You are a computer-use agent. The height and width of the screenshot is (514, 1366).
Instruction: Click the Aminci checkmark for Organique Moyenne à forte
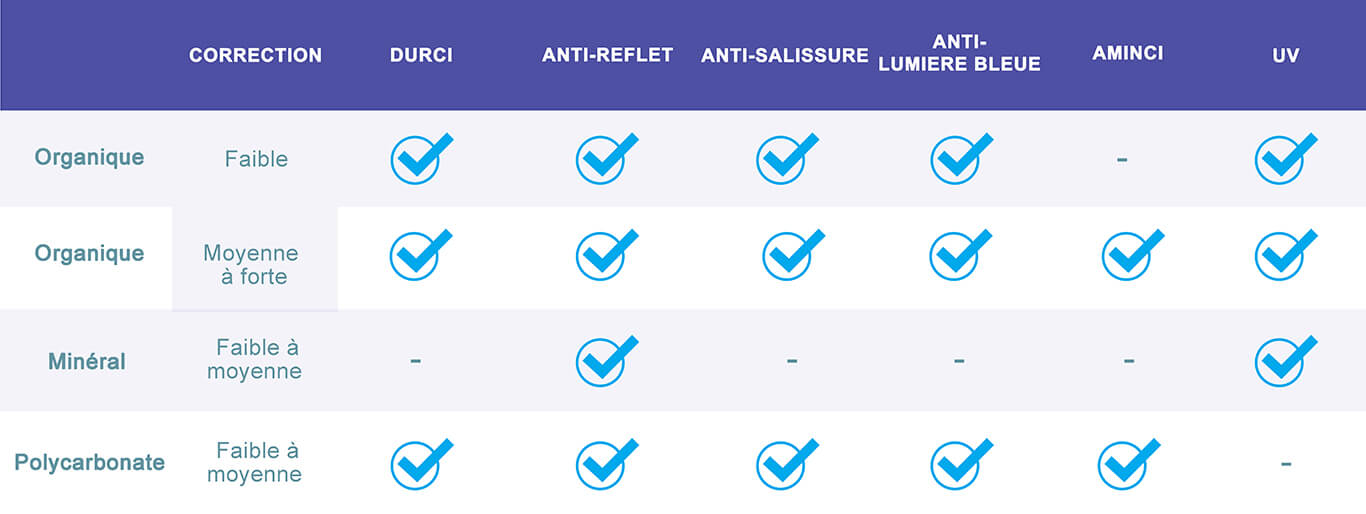[1133, 255]
